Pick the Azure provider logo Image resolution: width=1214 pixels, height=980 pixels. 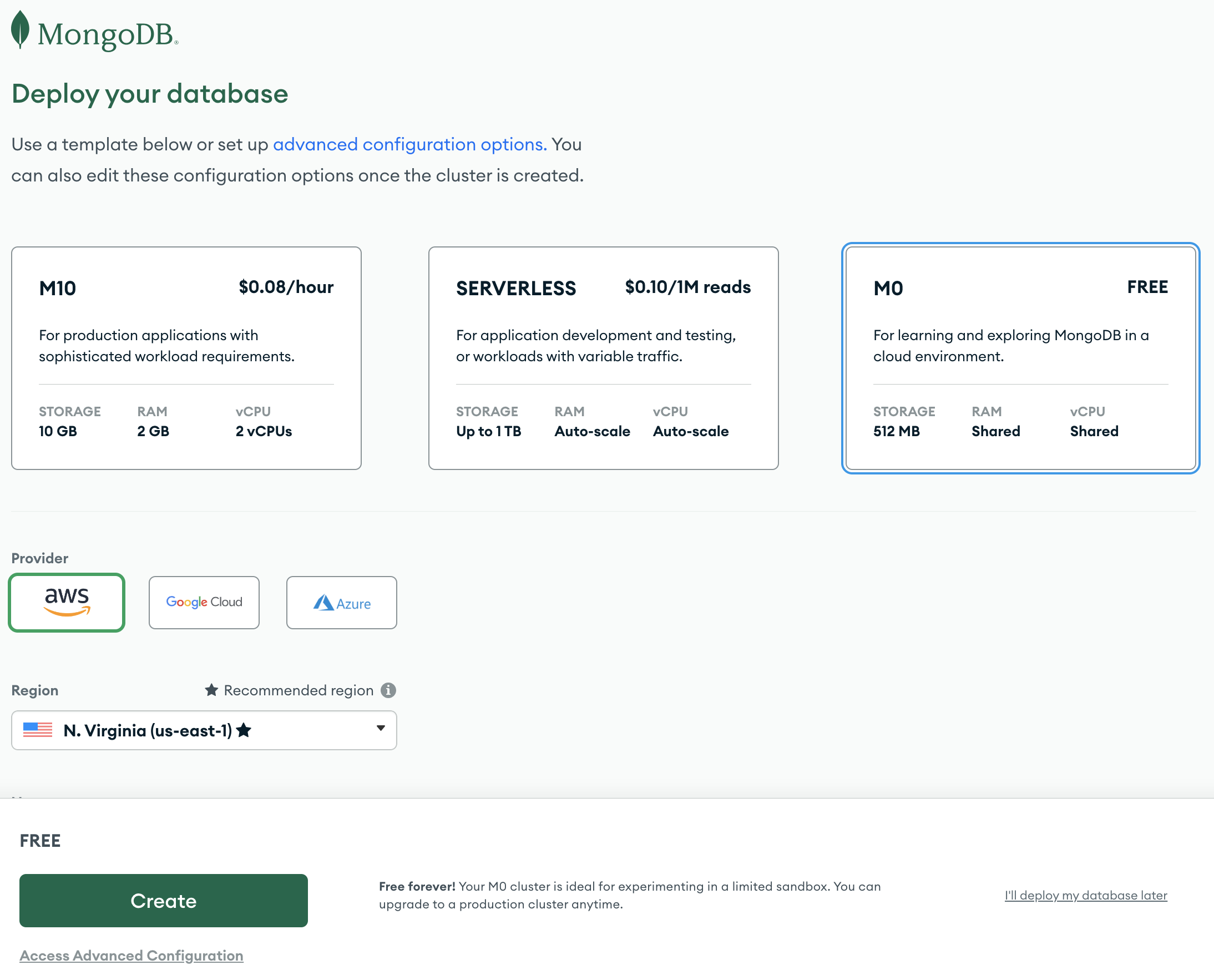[341, 603]
